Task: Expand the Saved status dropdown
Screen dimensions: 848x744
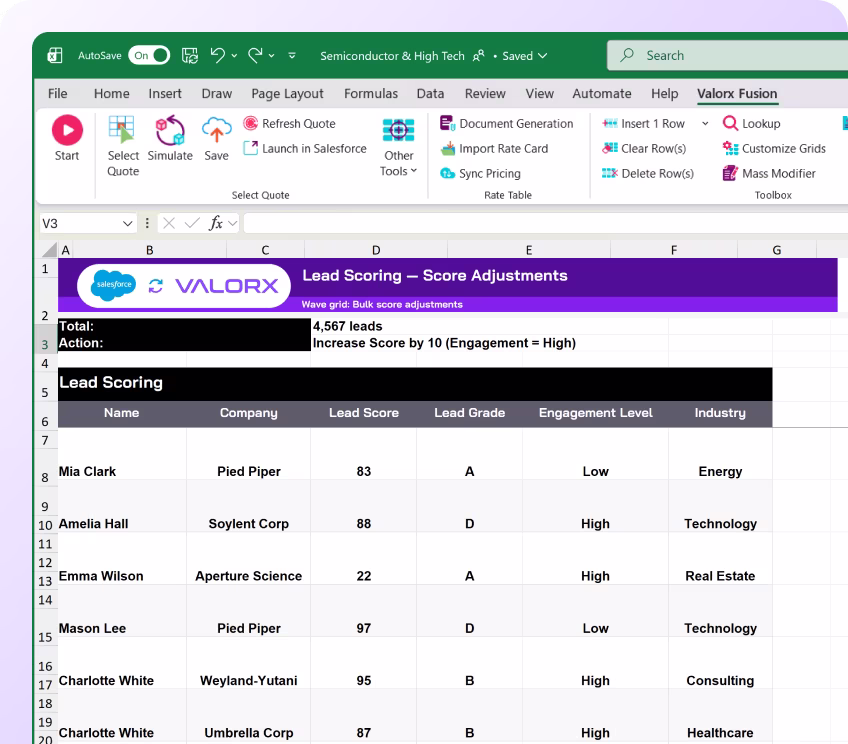Action: [x=543, y=56]
